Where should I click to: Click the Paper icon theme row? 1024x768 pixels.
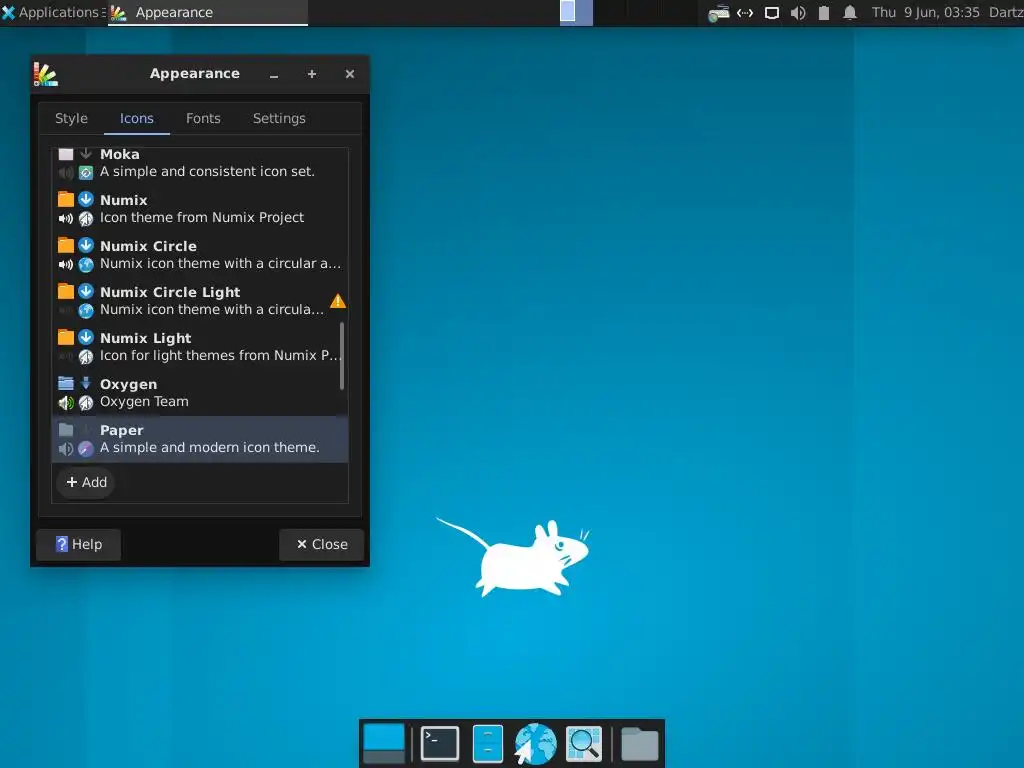[200, 439]
